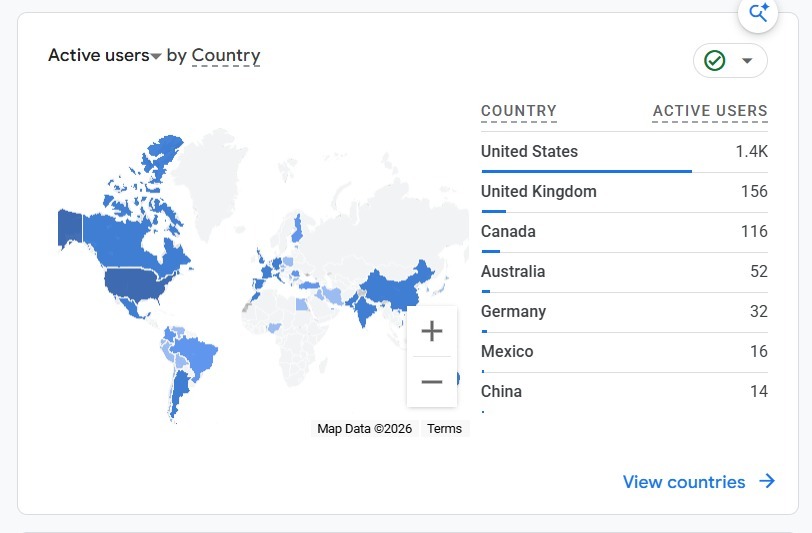
Task: Click the United States on the map
Action: pos(137,283)
